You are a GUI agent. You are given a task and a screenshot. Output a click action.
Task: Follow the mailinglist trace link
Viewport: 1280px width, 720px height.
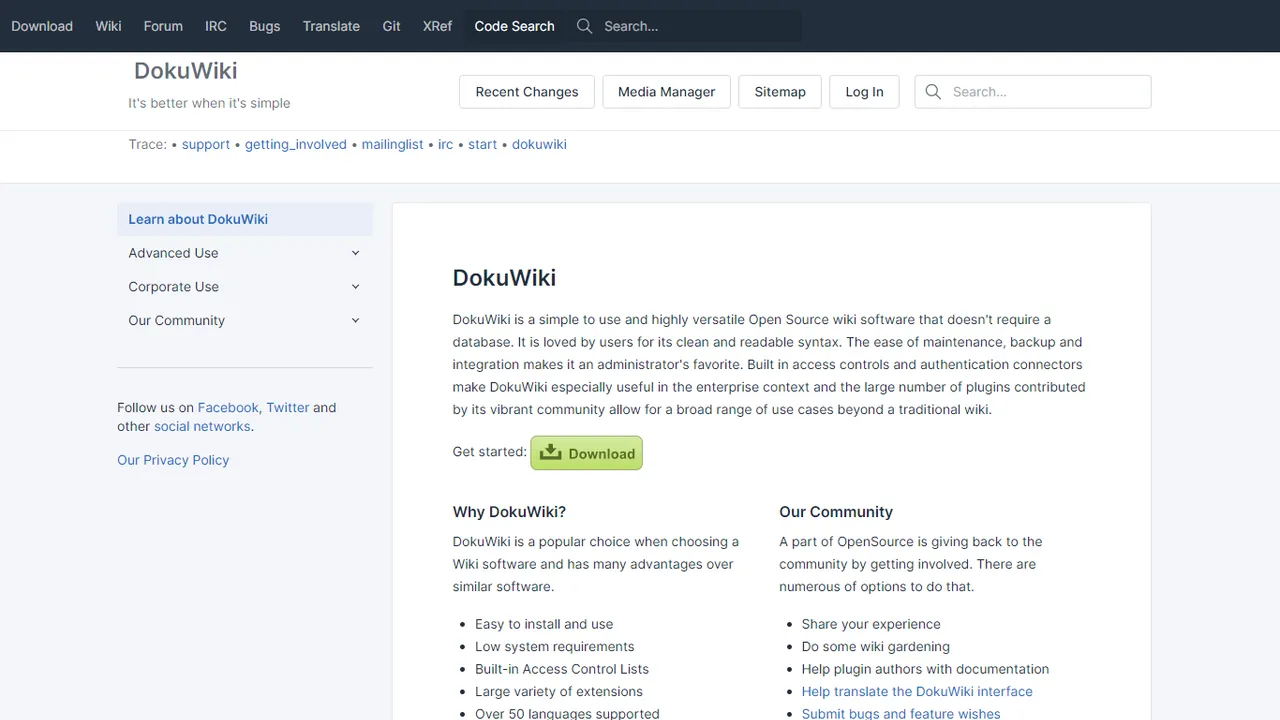pyautogui.click(x=392, y=144)
